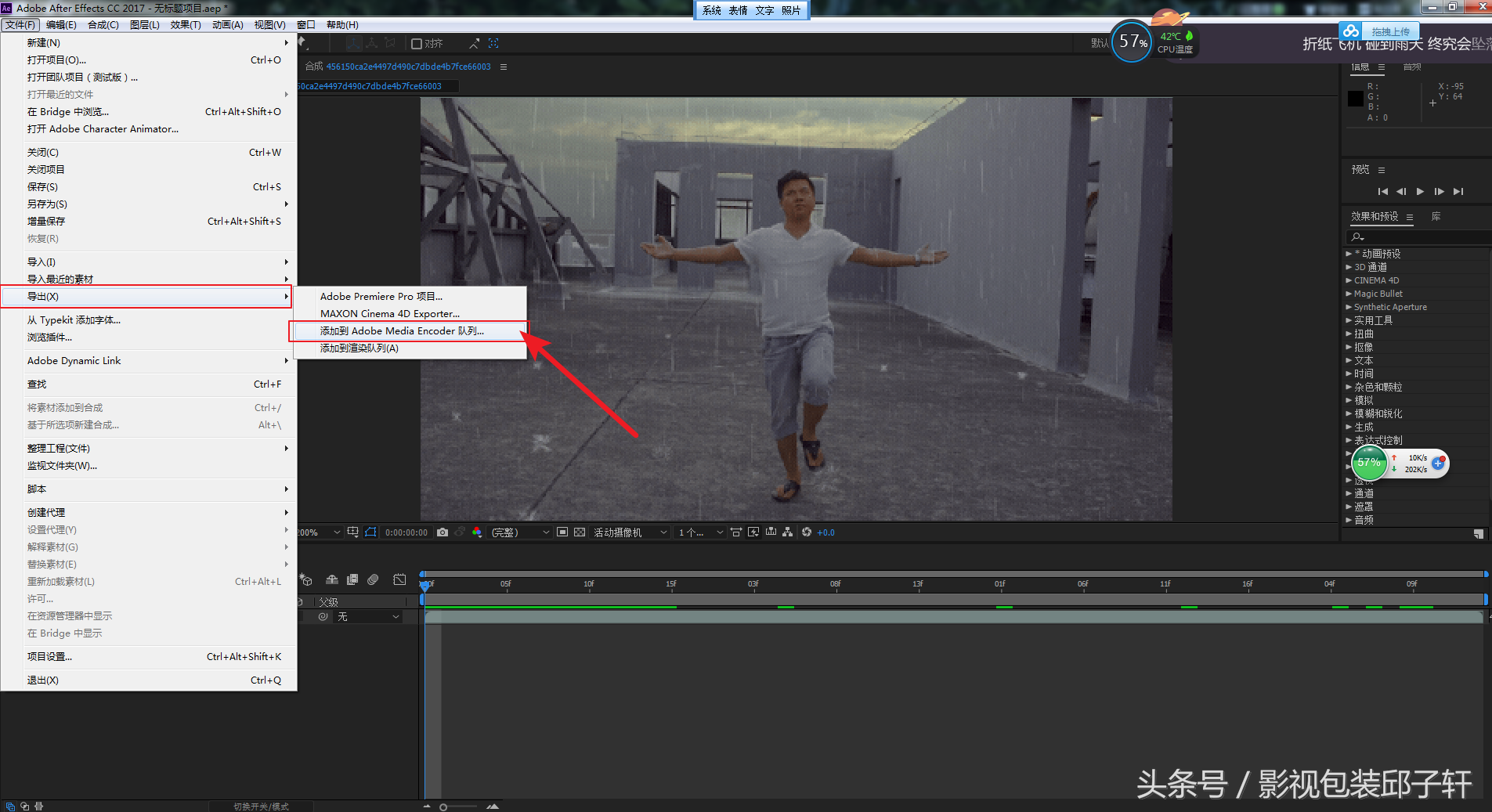The height and width of the screenshot is (812, 1492).
Task: Click the pixel aspect ratio correction icon
Action: pos(736,532)
